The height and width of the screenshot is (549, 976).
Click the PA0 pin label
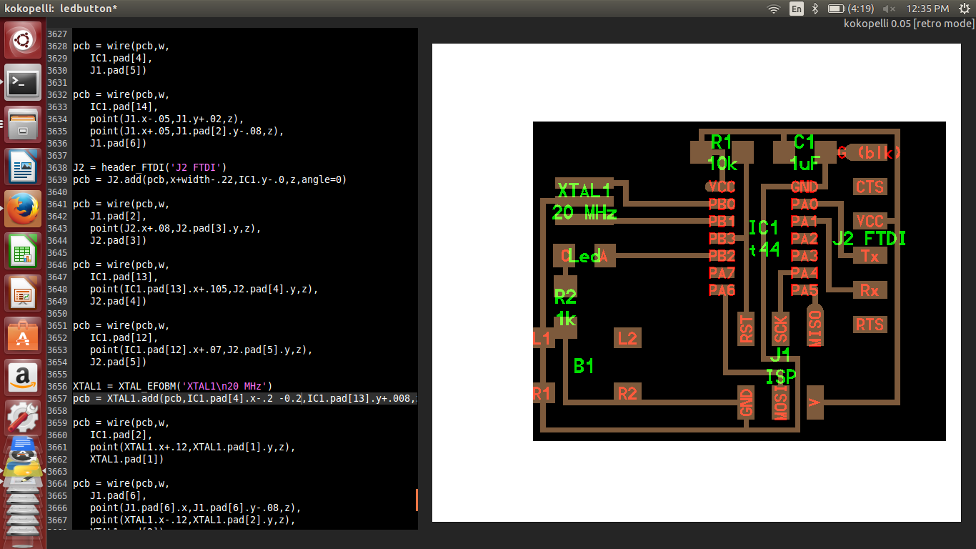tap(804, 204)
